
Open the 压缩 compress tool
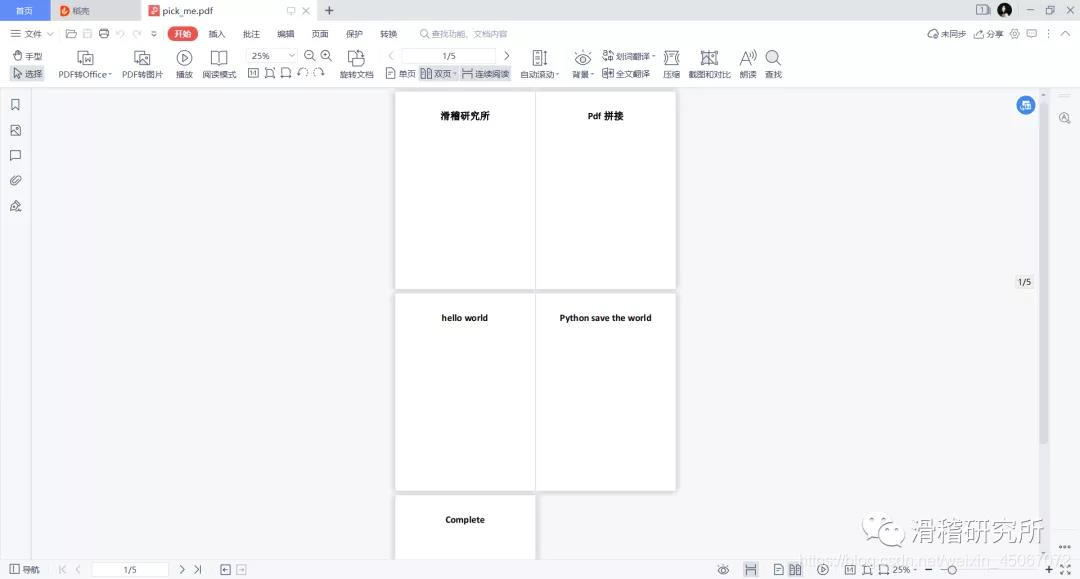[671, 63]
